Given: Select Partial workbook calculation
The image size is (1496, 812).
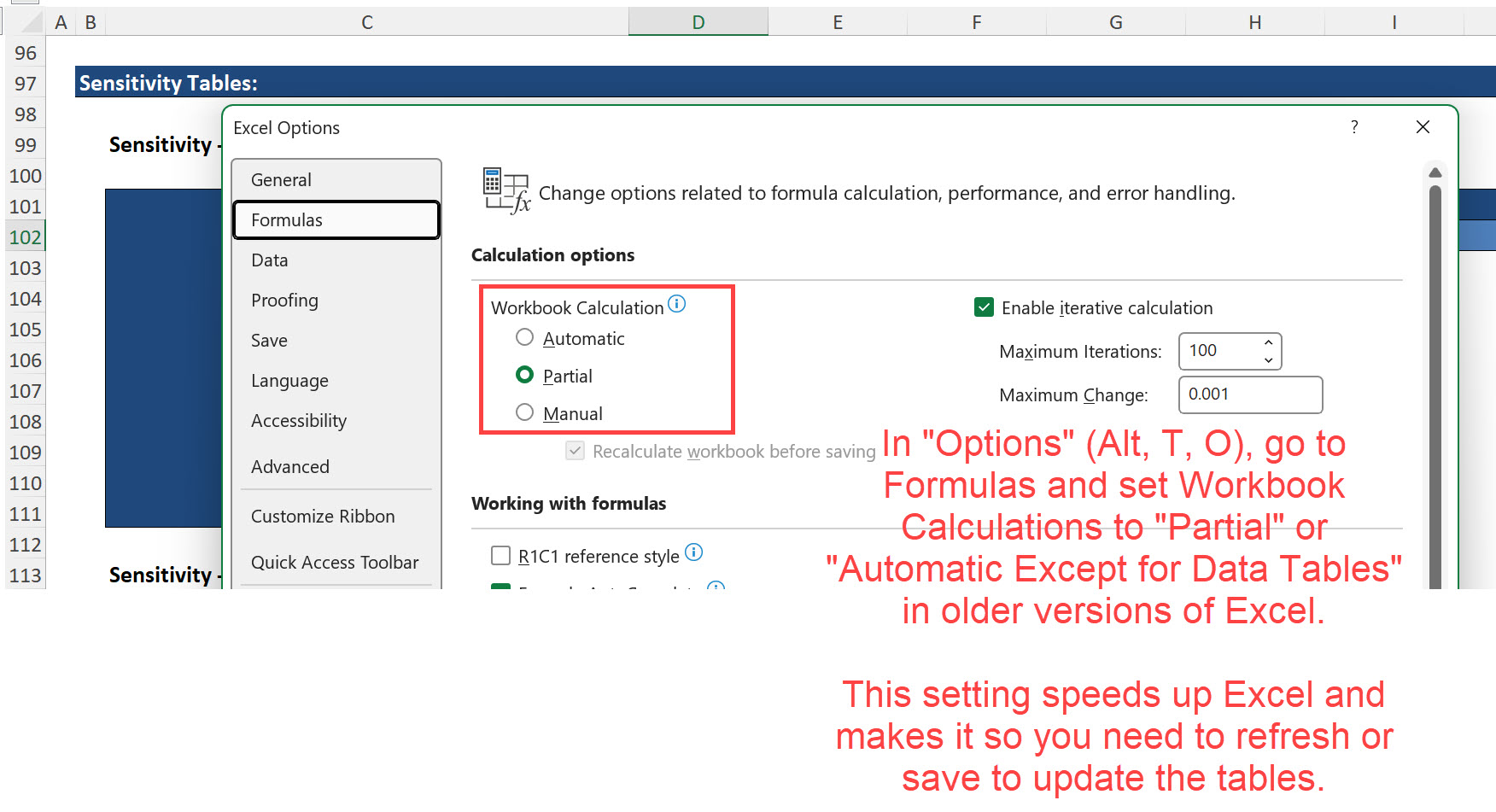Looking at the screenshot, I should coord(524,376).
